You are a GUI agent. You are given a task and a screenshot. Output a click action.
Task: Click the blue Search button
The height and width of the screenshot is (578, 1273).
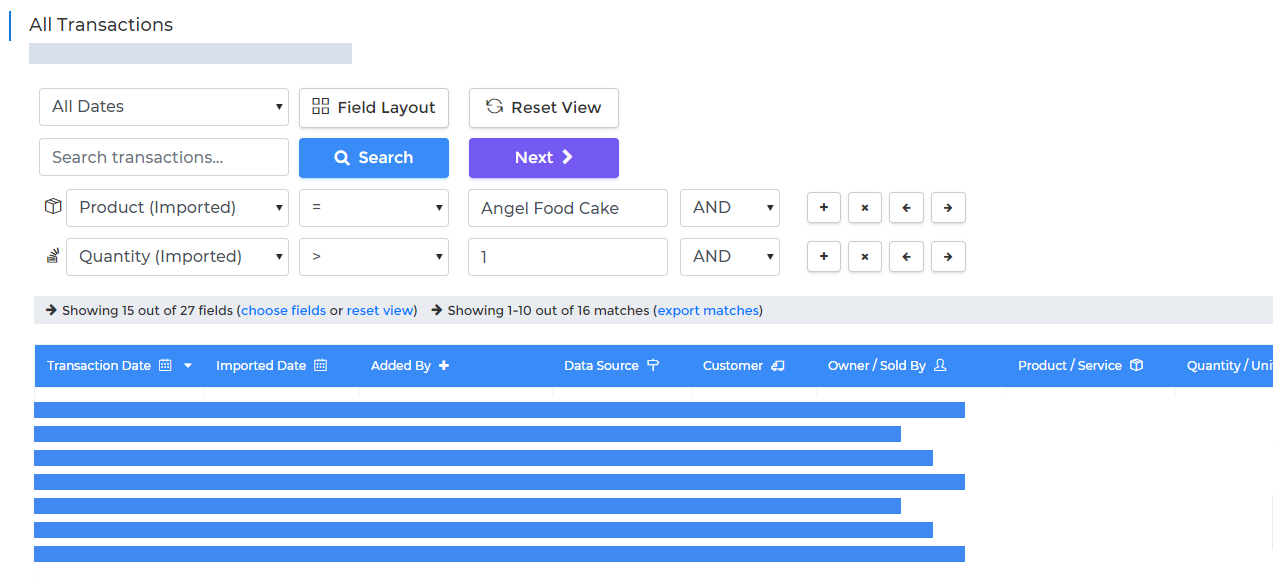pyautogui.click(x=373, y=158)
